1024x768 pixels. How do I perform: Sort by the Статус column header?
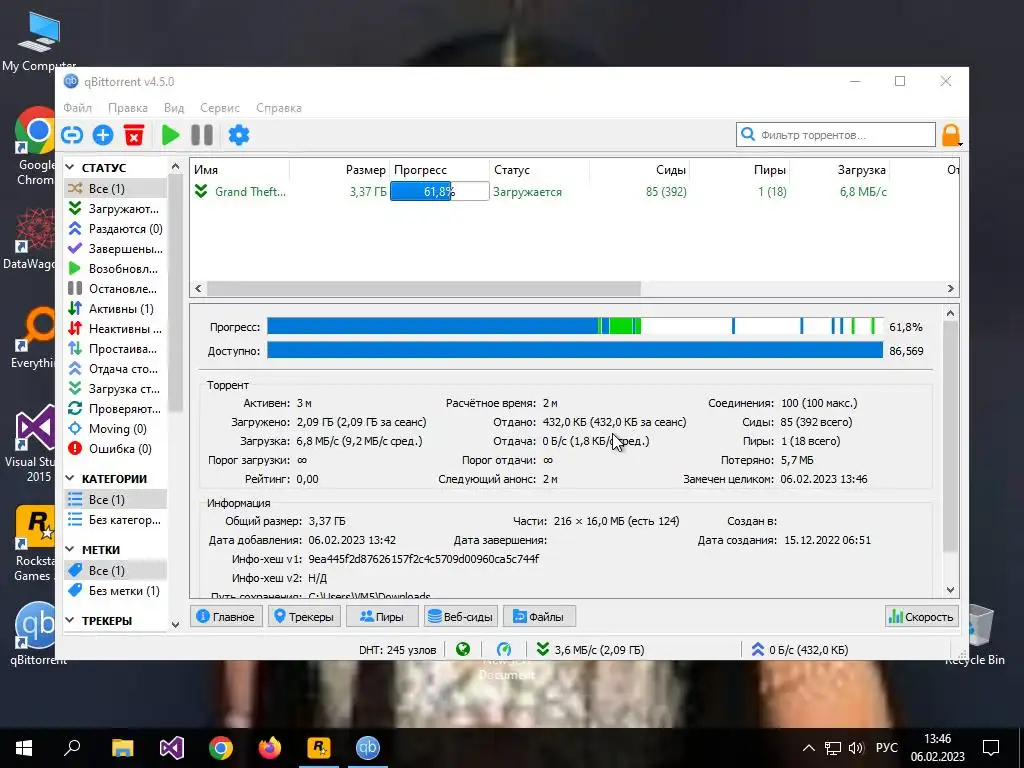539,170
